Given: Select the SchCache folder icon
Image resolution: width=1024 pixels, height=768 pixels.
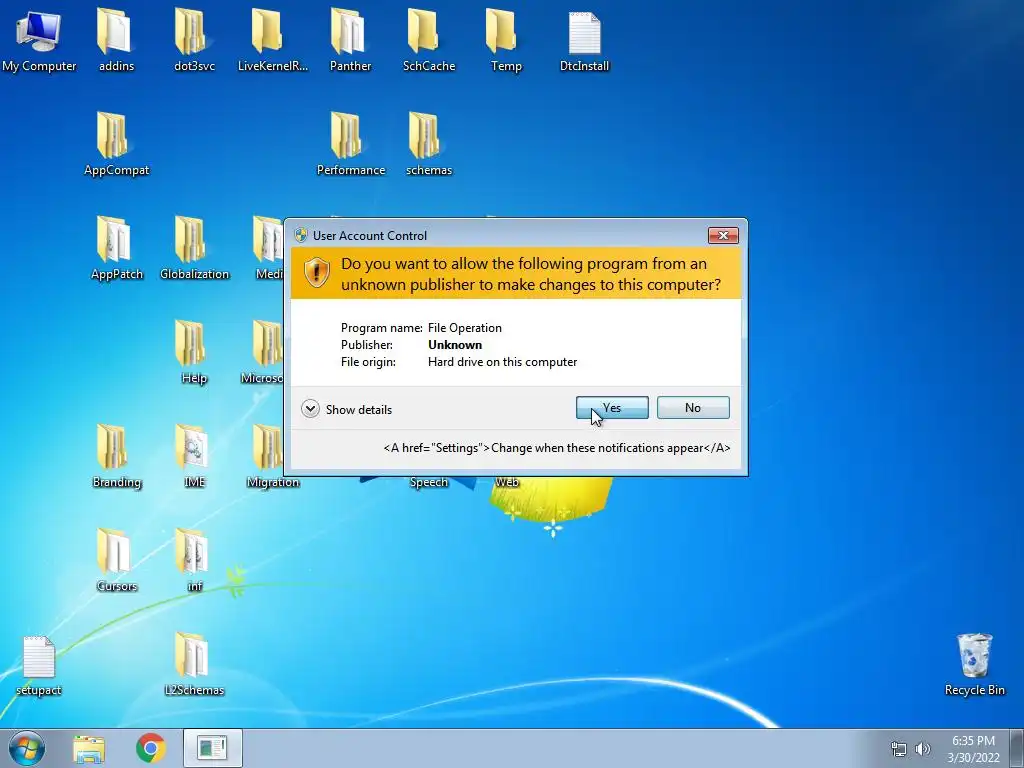Looking at the screenshot, I should 428,40.
